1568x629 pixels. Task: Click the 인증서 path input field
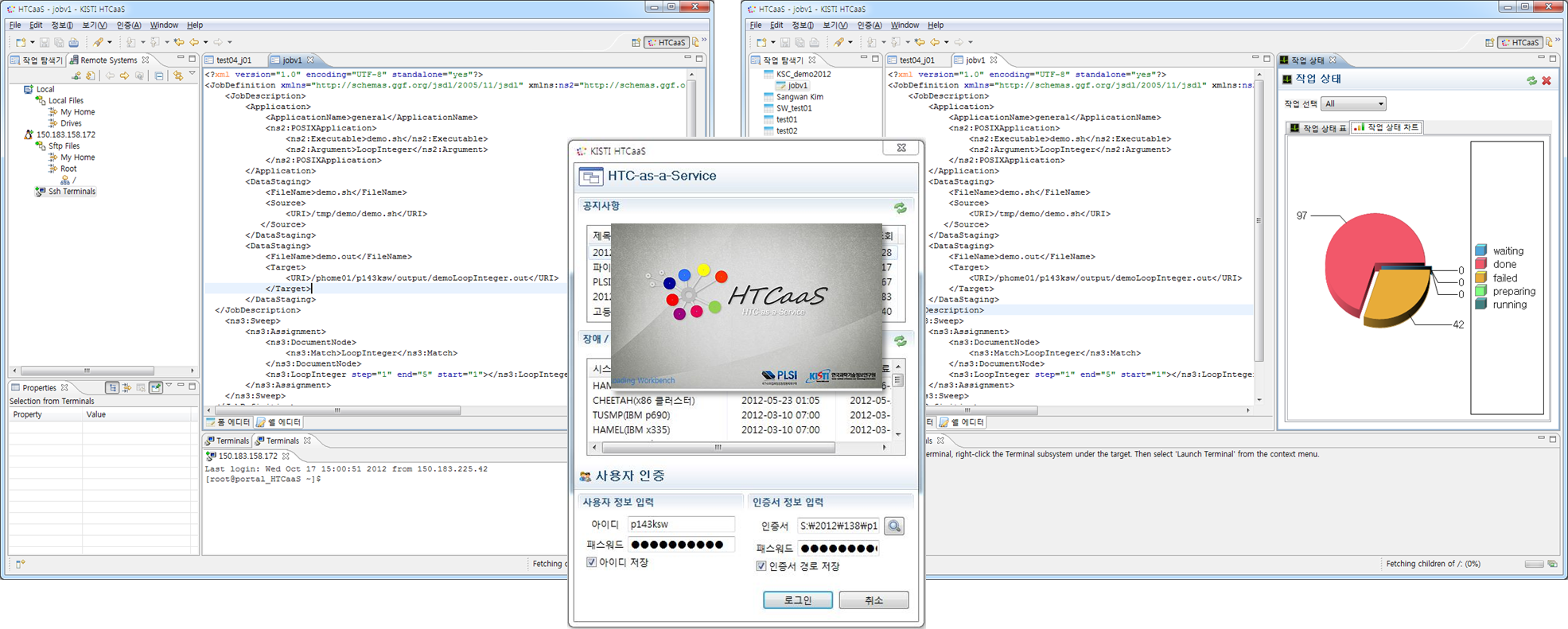[x=838, y=526]
